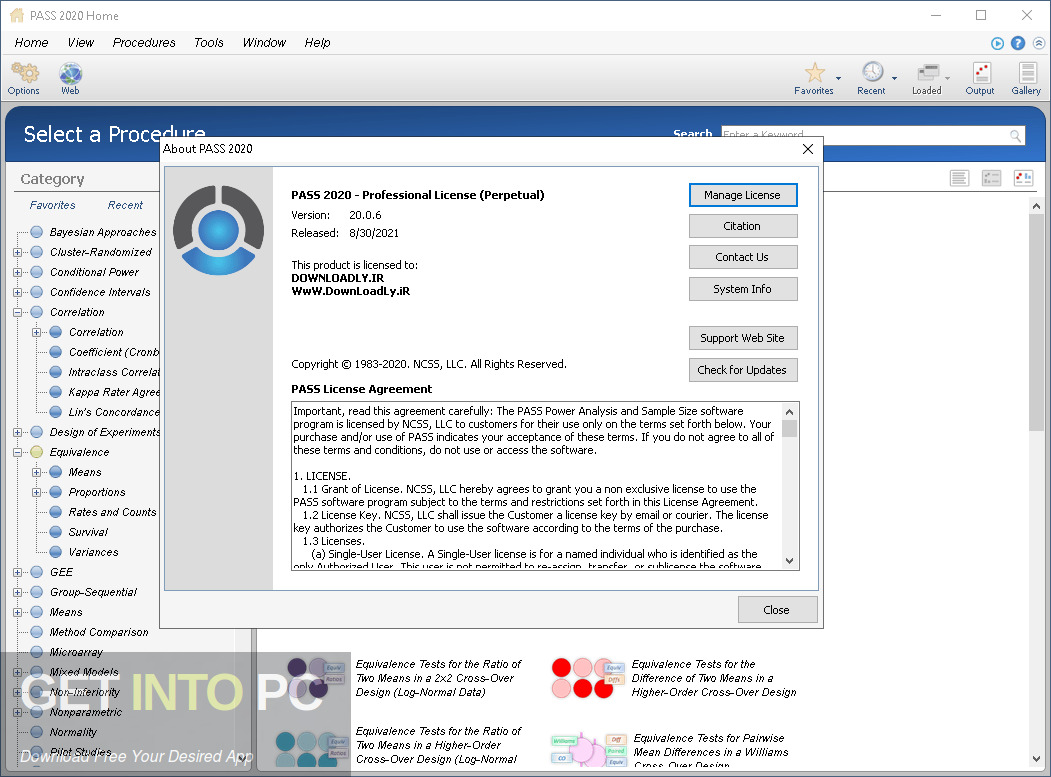
Task: Switch to detailed list layout icon
Action: (991, 178)
